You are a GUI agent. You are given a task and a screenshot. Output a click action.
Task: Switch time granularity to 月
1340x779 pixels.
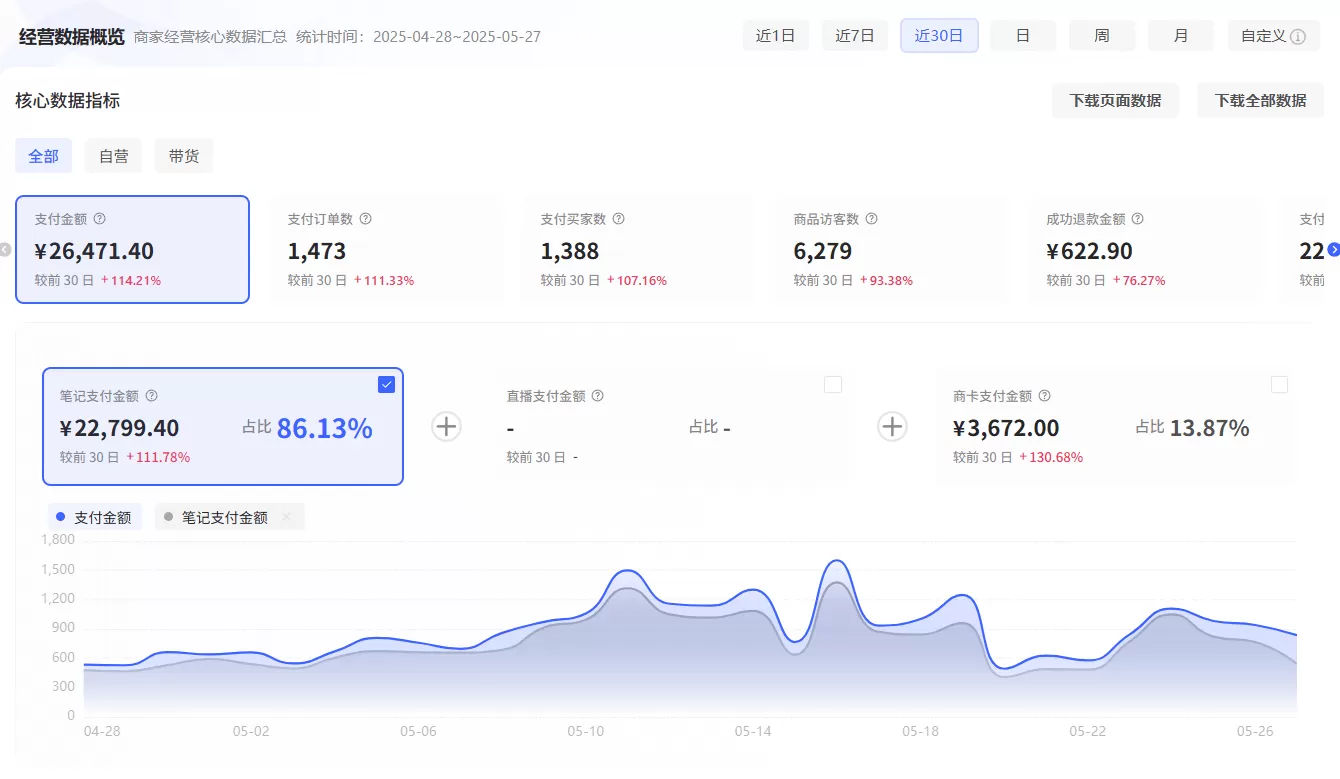1181,35
